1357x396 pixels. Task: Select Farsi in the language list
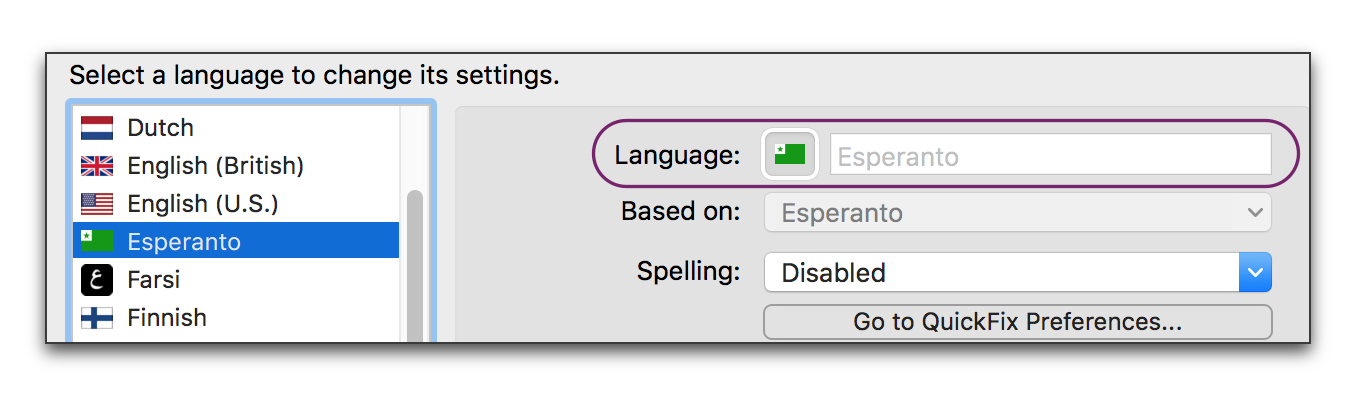click(236, 280)
